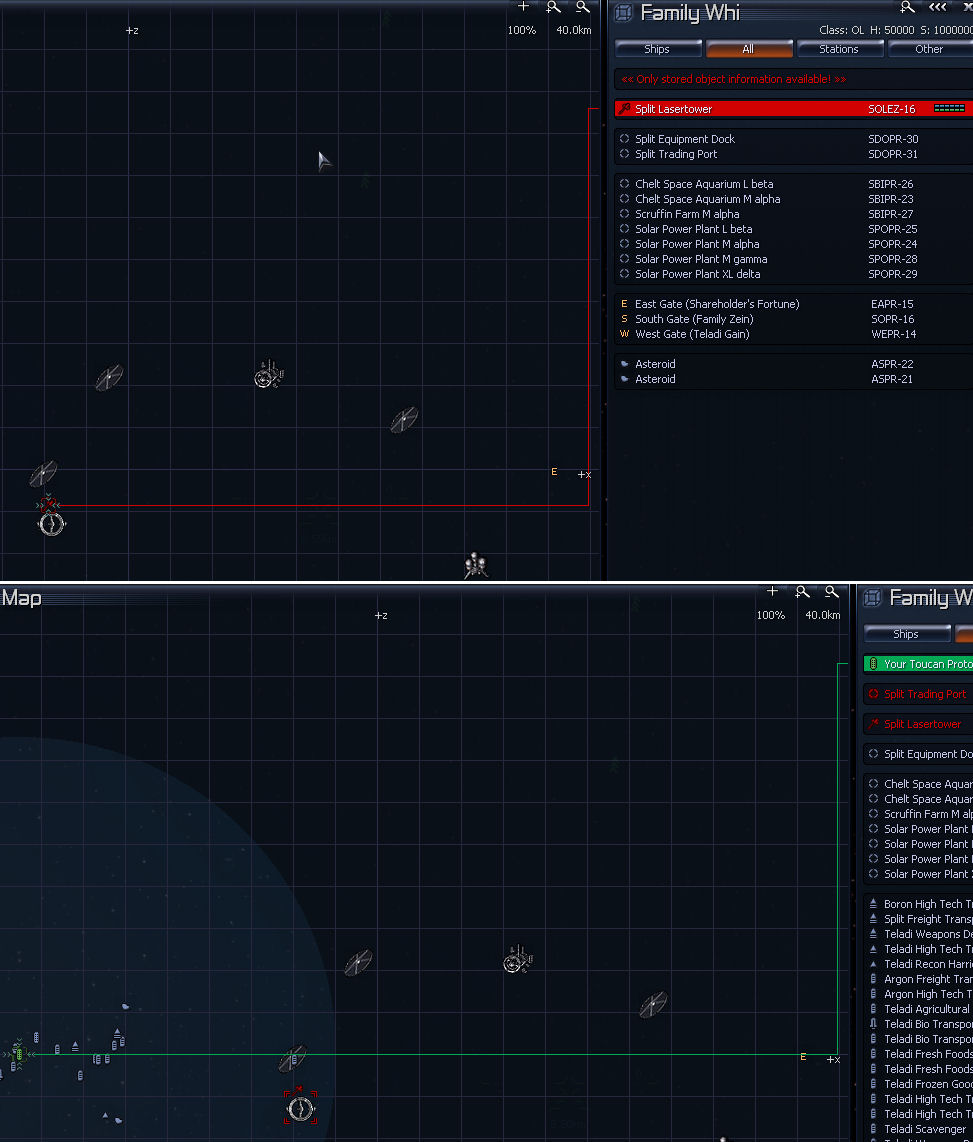Zoom out using upper map's magnifier-minus icon
This screenshot has width=973, height=1142.
[x=583, y=7]
